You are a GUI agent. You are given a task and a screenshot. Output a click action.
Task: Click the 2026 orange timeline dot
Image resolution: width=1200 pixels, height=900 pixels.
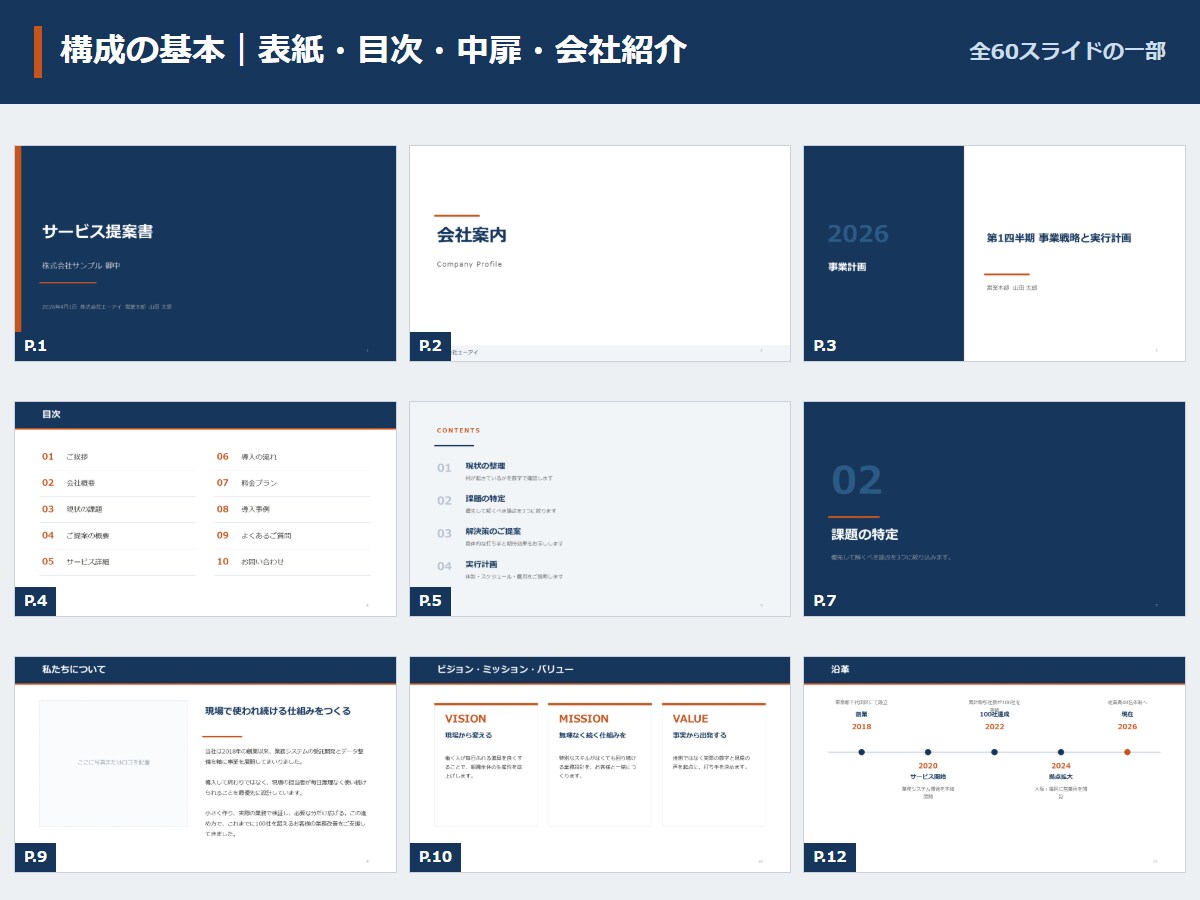pyautogui.click(x=1127, y=752)
